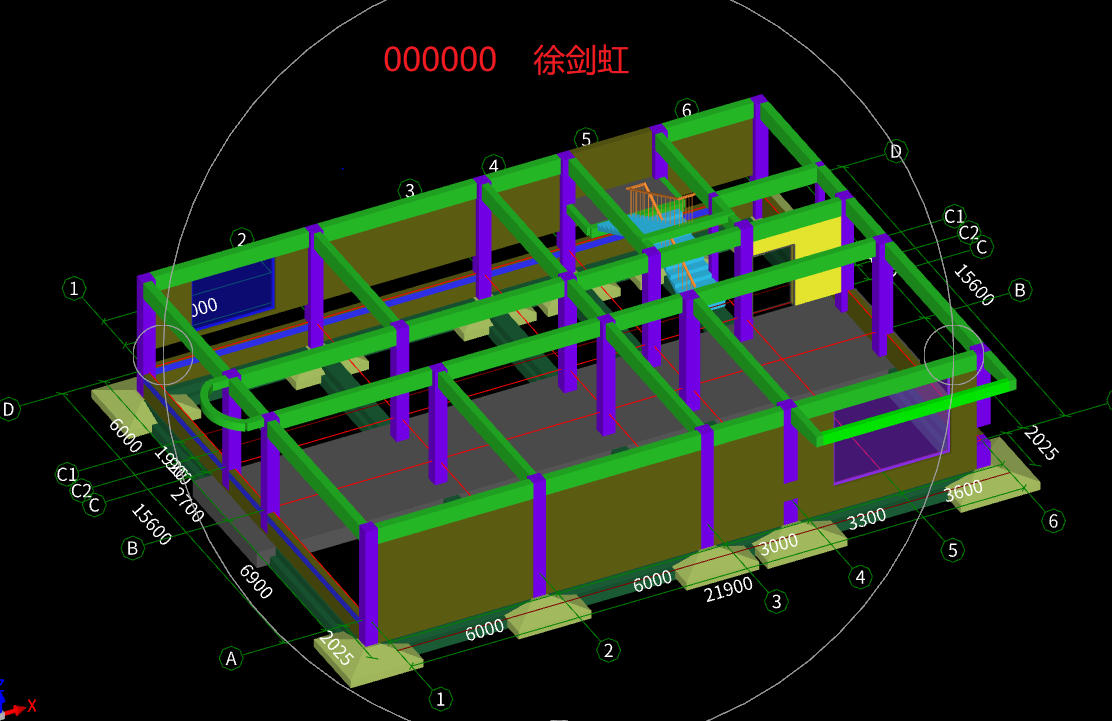Click the "21900" total dimension text
The image size is (1112, 721).
point(728,588)
